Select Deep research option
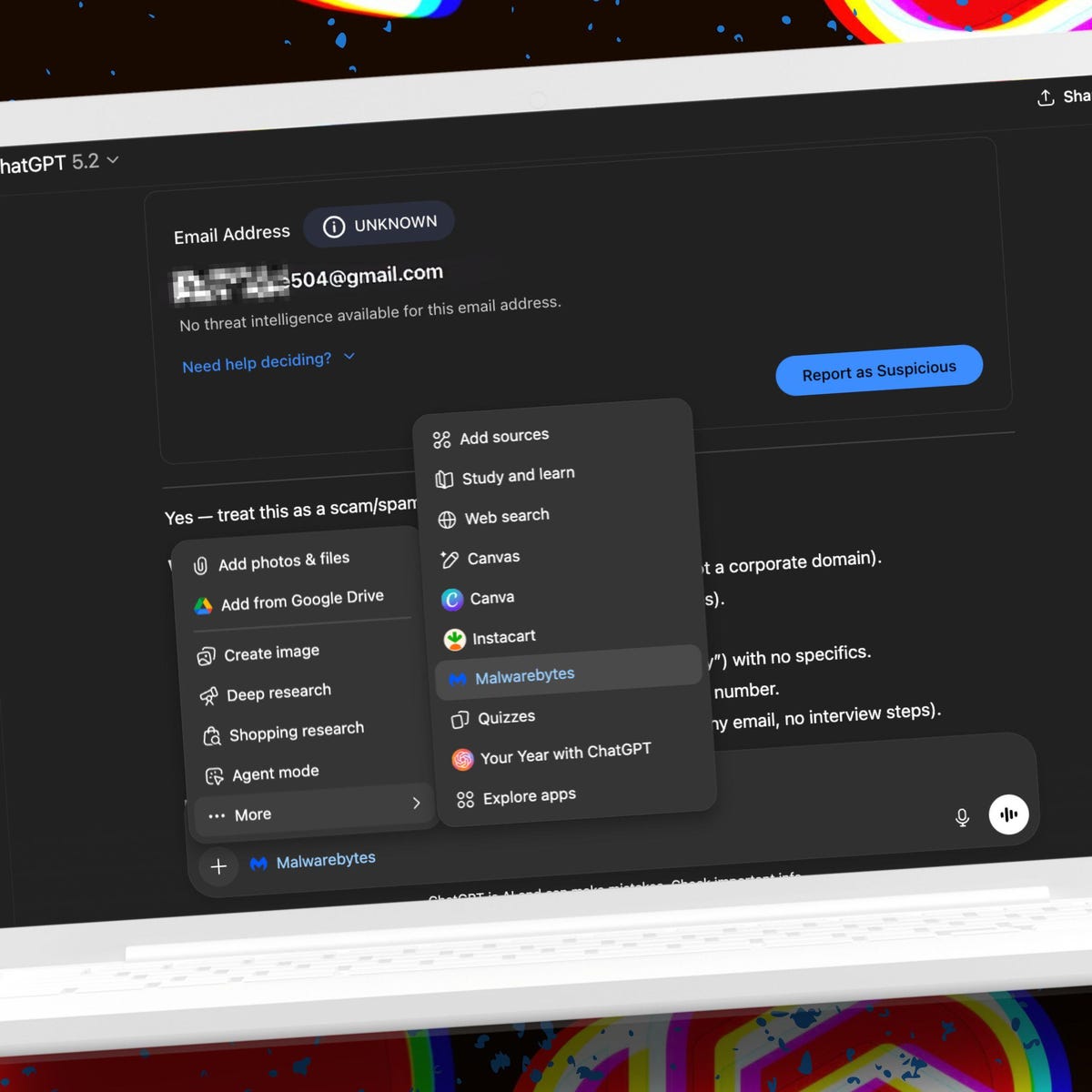Viewport: 1092px width, 1092px height. click(278, 693)
